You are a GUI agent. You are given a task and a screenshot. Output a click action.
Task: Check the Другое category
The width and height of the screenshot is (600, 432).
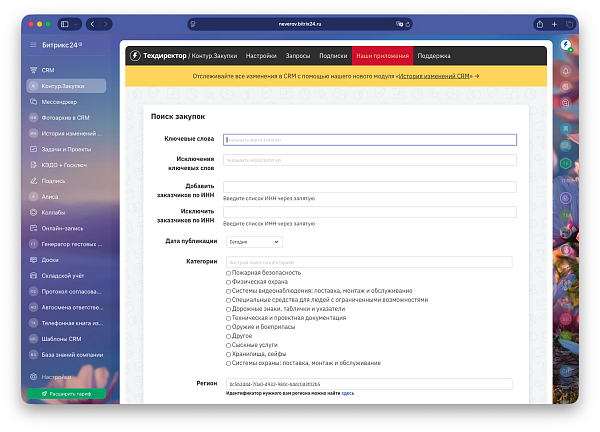pyautogui.click(x=228, y=336)
